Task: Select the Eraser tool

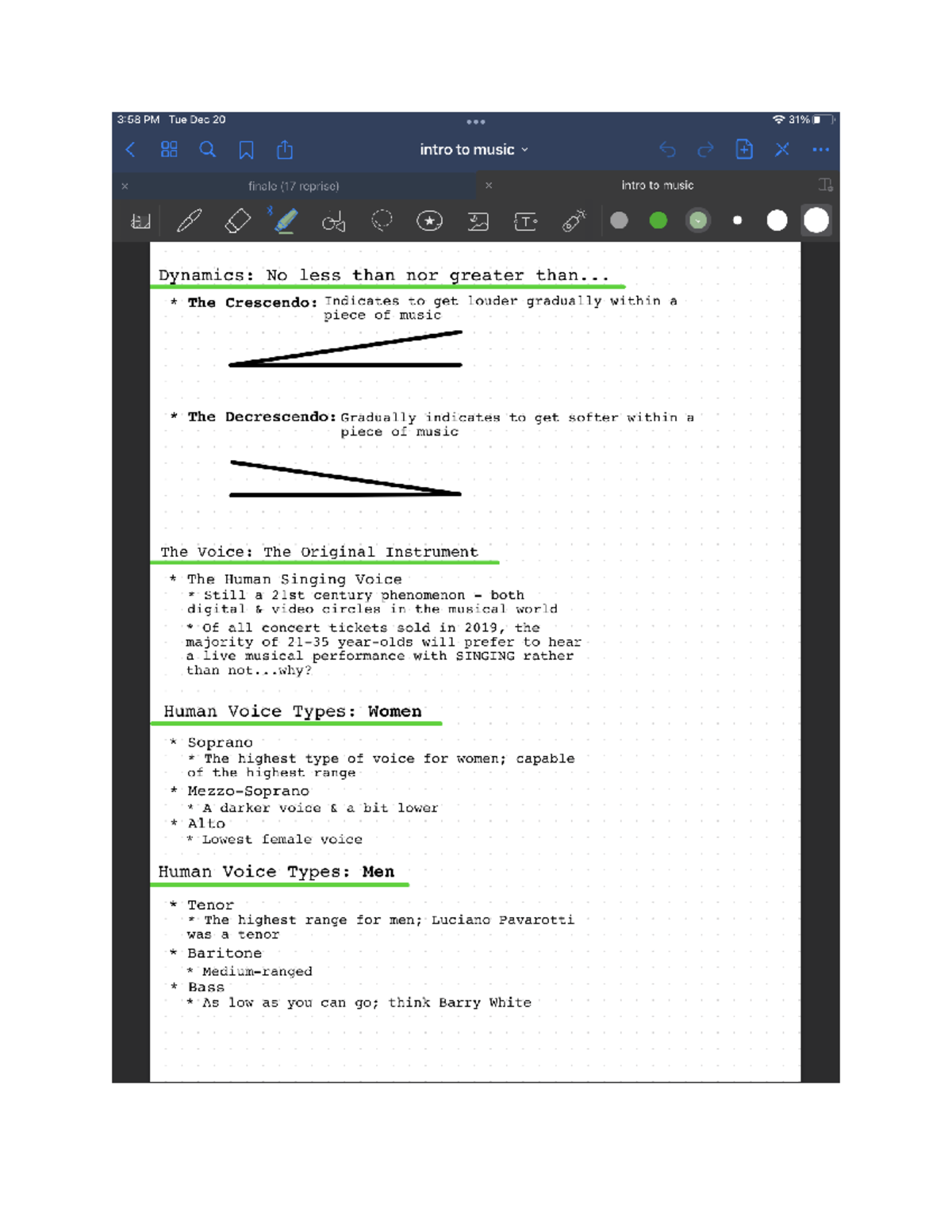Action: 237,221
